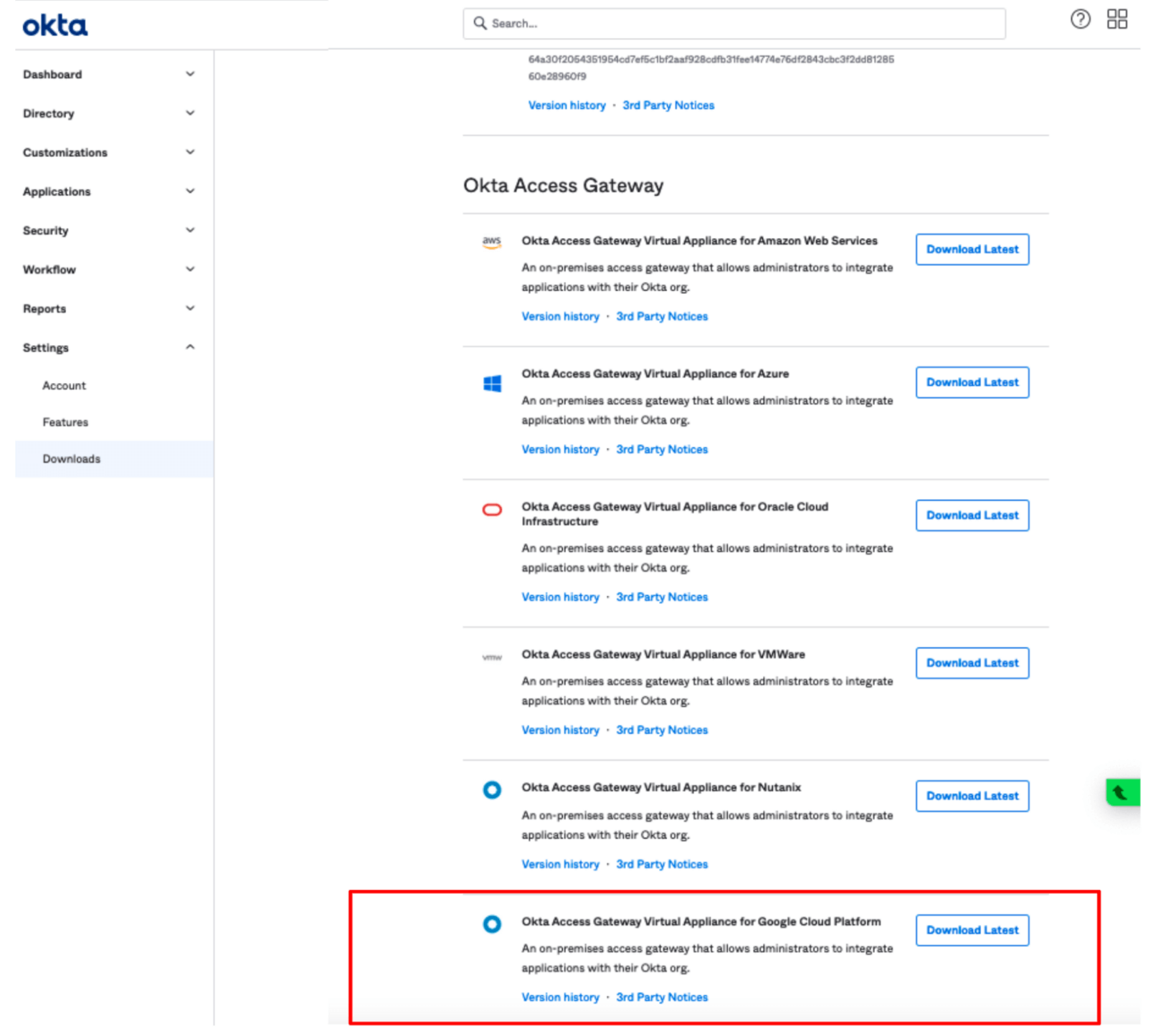Image resolution: width=1176 pixels, height=1036 pixels.
Task: Click the AWS logo icon
Action: point(492,242)
